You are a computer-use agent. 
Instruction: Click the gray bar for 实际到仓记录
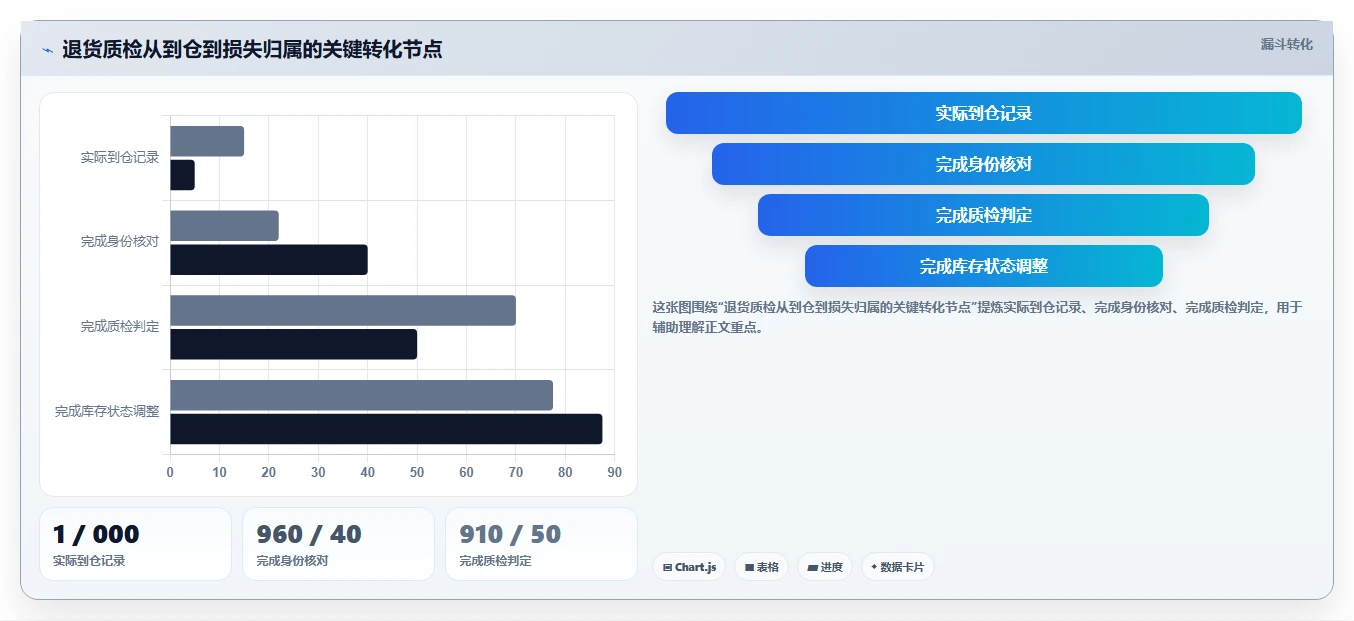pyautogui.click(x=207, y=141)
